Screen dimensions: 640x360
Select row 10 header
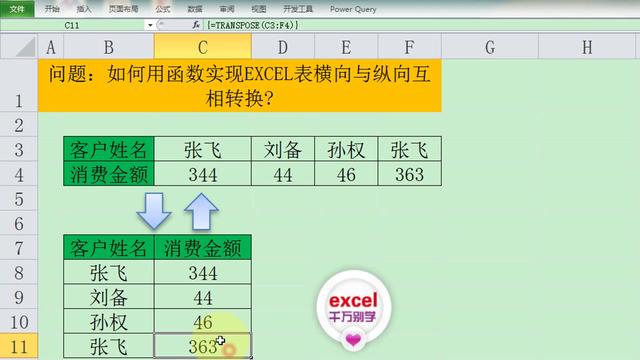(19, 322)
